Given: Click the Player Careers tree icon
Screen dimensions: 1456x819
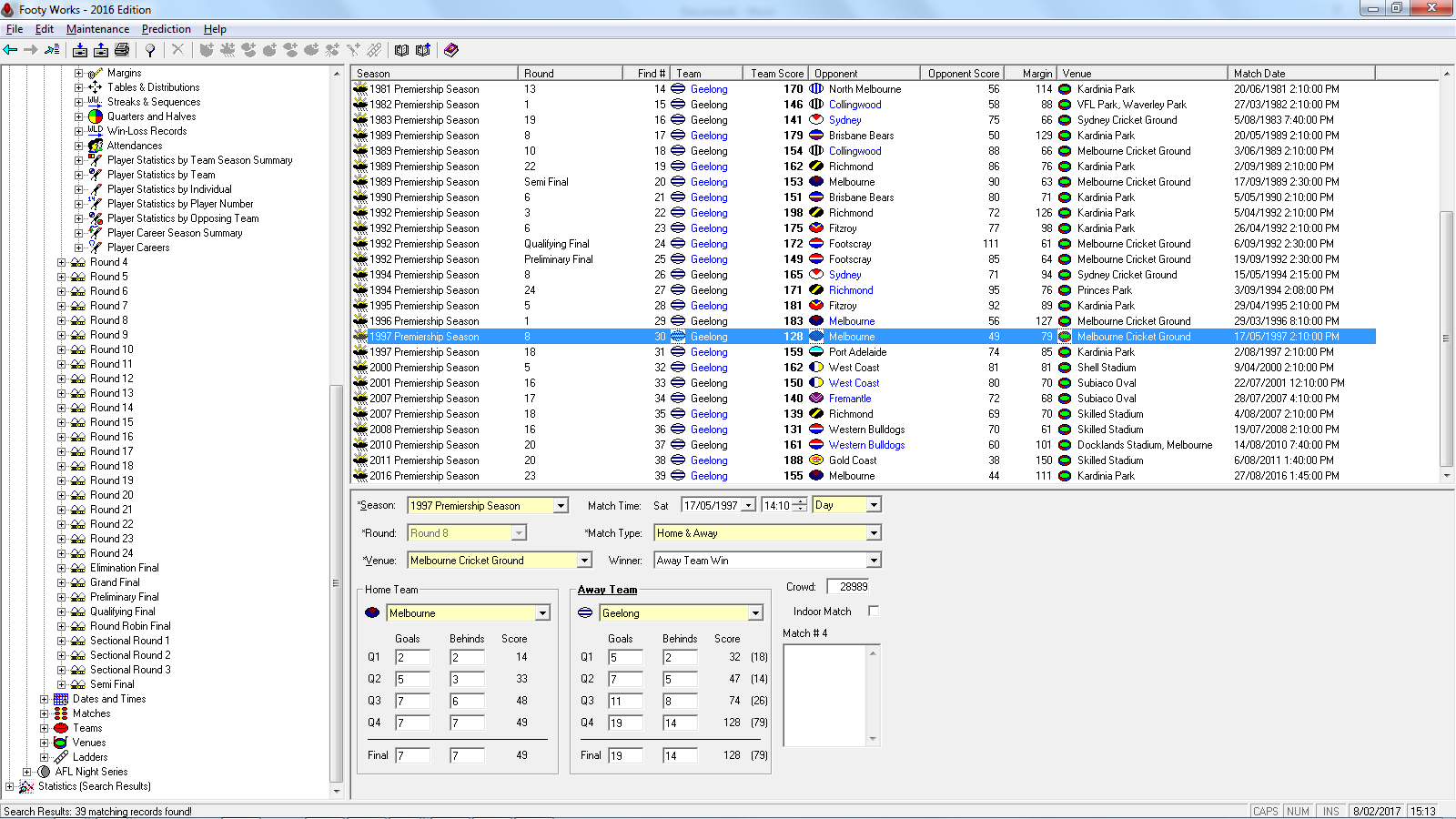Looking at the screenshot, I should [x=96, y=248].
